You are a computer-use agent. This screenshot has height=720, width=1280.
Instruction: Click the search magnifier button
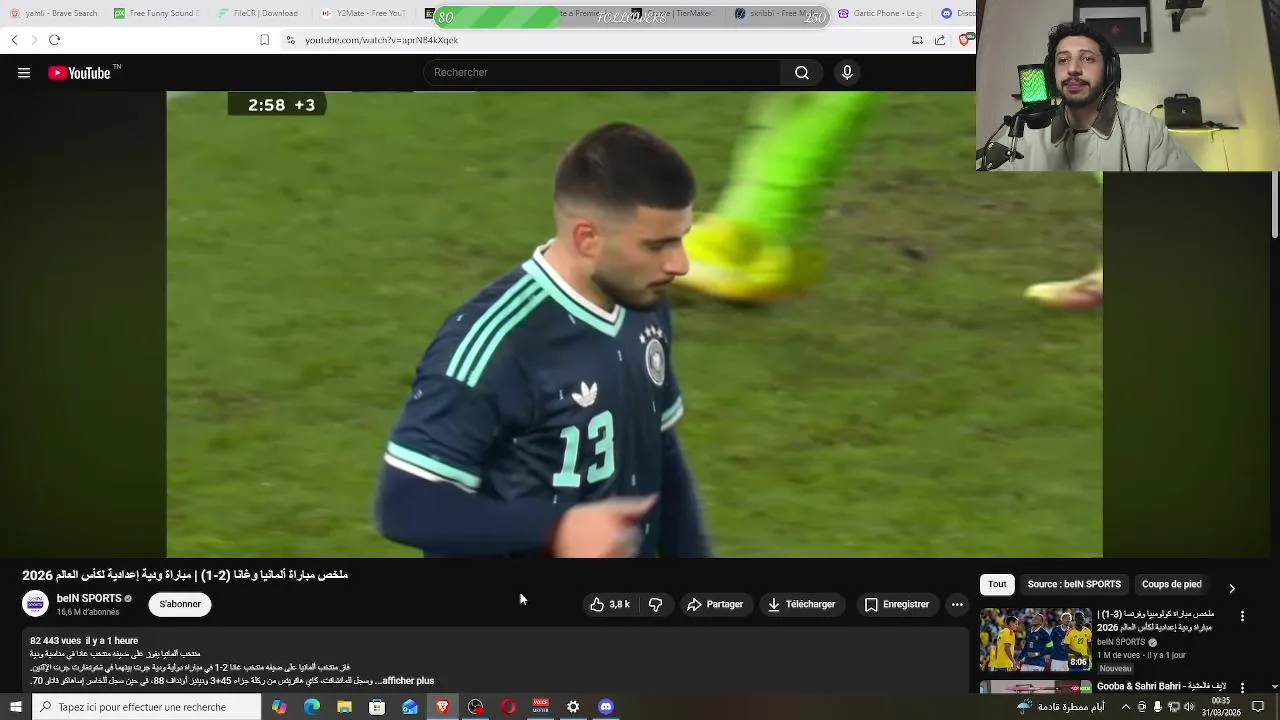coord(802,73)
